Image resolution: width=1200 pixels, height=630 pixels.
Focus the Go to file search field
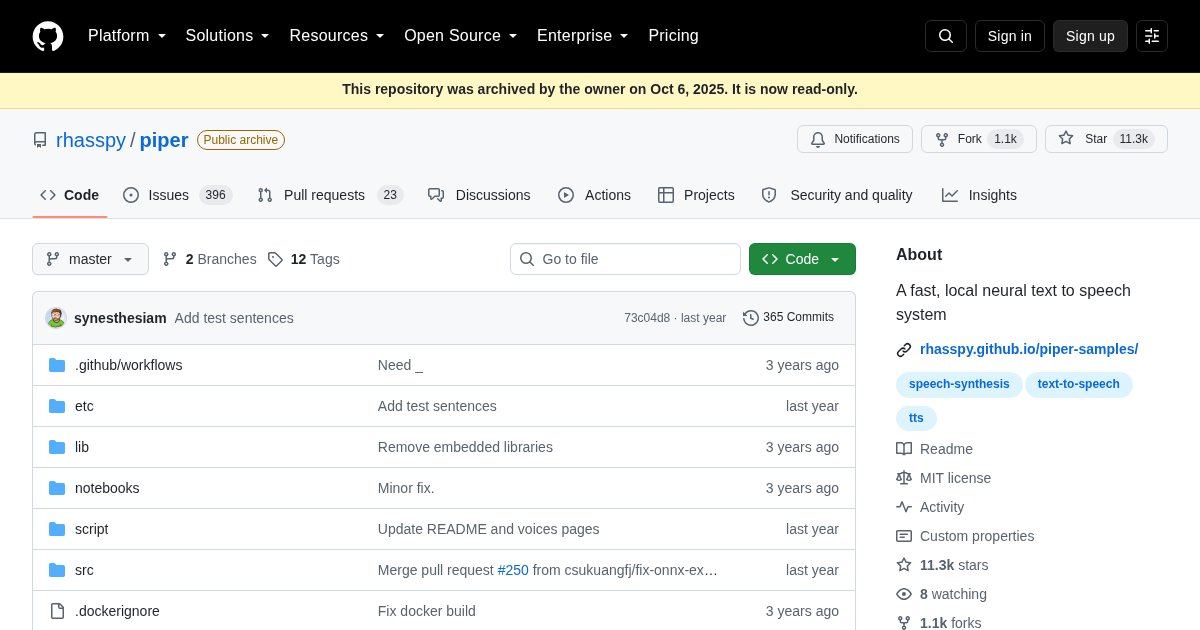(x=625, y=259)
